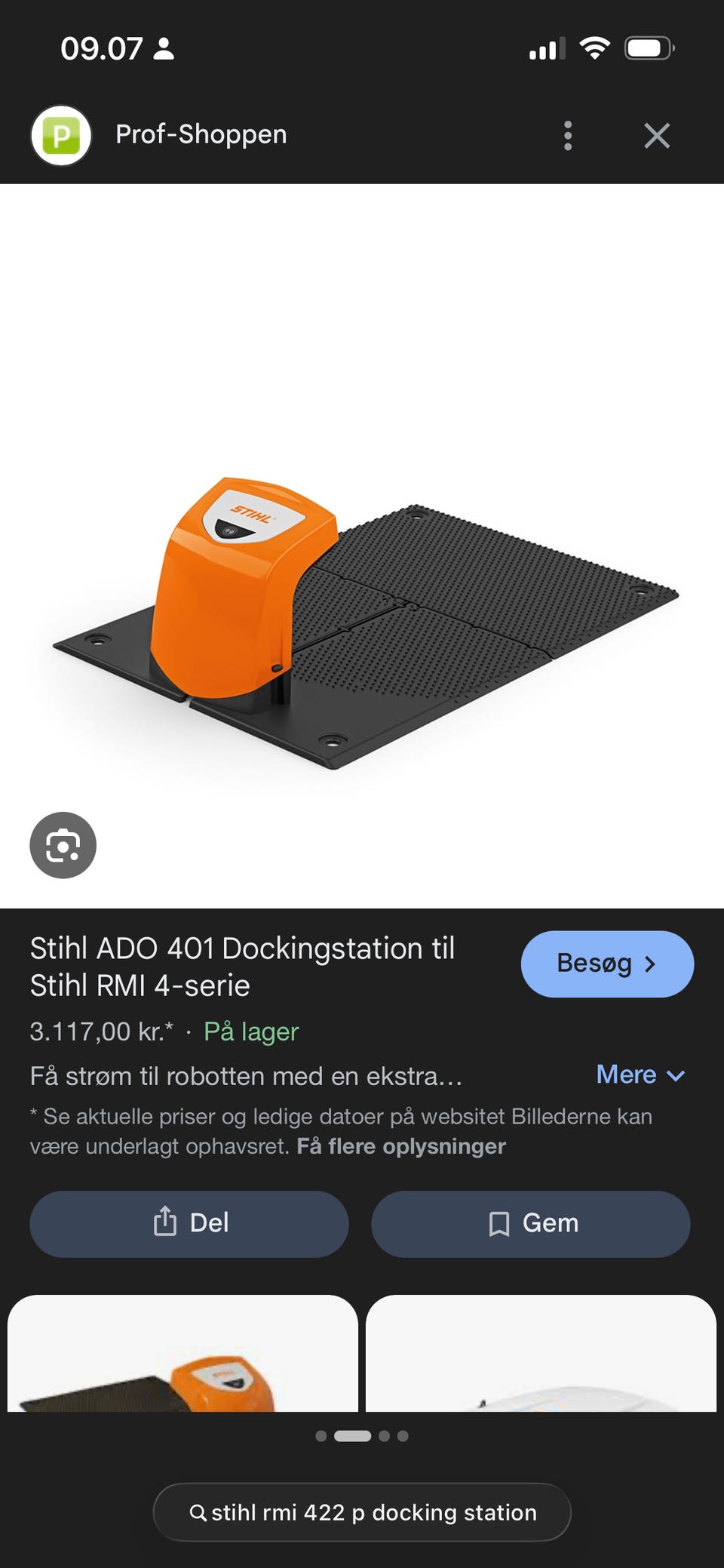
Task: Jump to the first page dot
Action: coord(321,1436)
